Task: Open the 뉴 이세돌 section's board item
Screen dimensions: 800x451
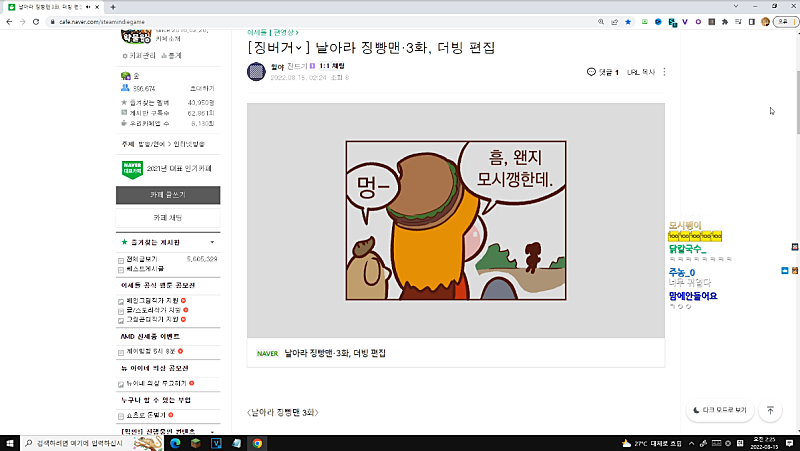Action: [157, 383]
